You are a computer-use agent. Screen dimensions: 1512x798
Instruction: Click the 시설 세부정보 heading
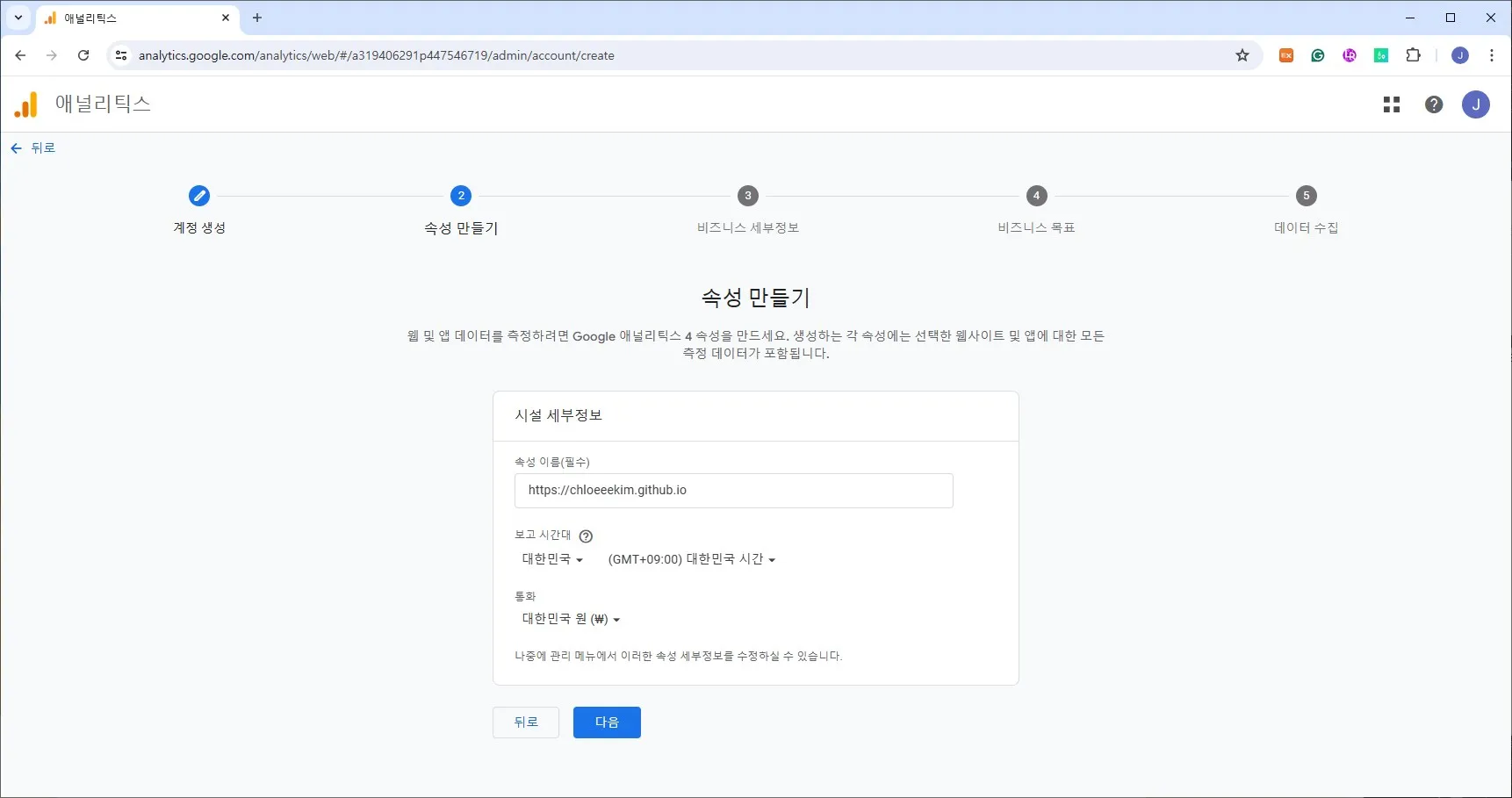[x=558, y=415]
